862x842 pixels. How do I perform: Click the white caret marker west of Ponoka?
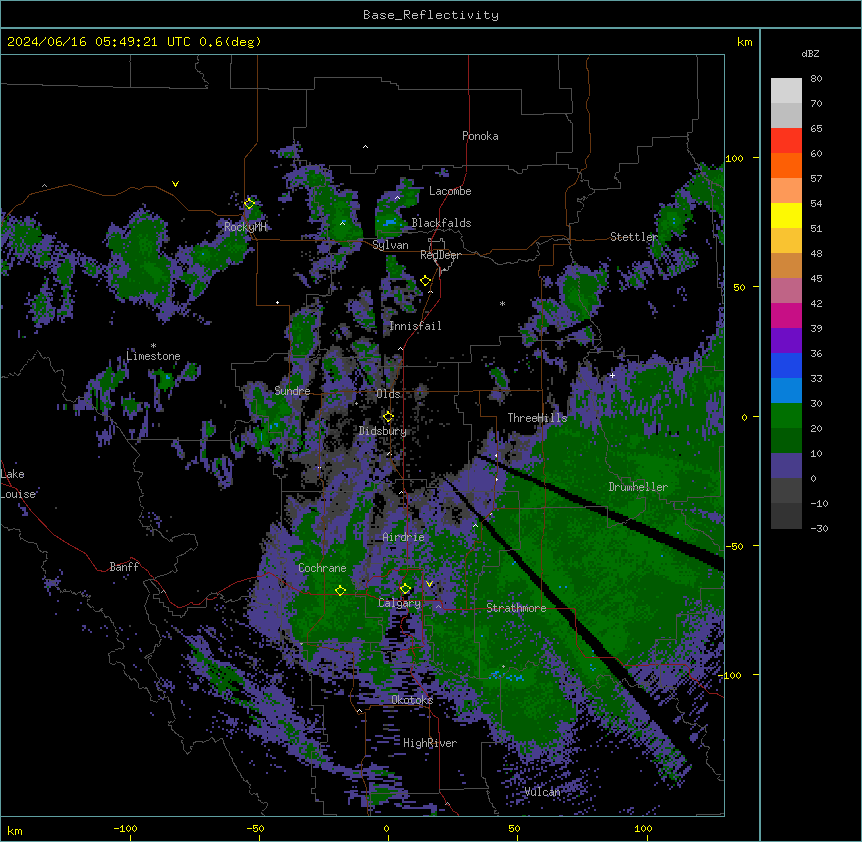(366, 147)
